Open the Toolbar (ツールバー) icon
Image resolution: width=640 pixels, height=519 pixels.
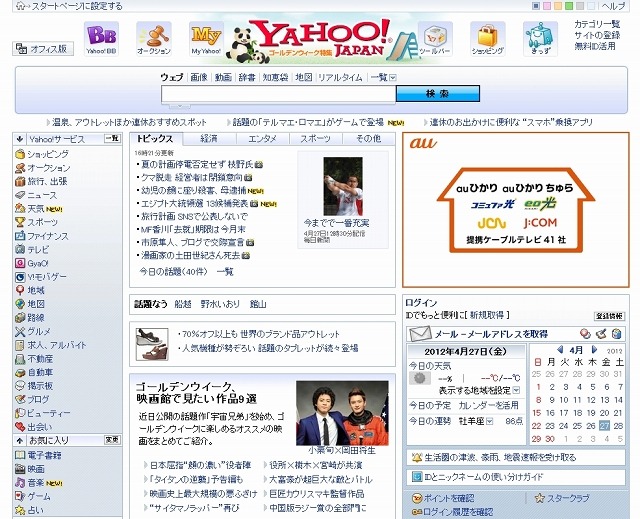pyautogui.click(x=435, y=39)
